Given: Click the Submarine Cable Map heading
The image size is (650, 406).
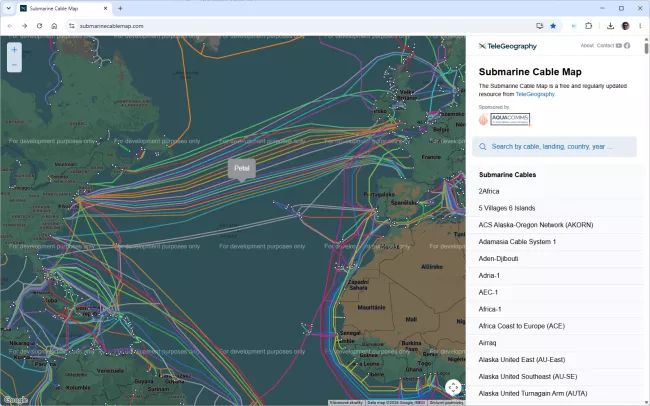Looking at the screenshot, I should pyautogui.click(x=530, y=72).
